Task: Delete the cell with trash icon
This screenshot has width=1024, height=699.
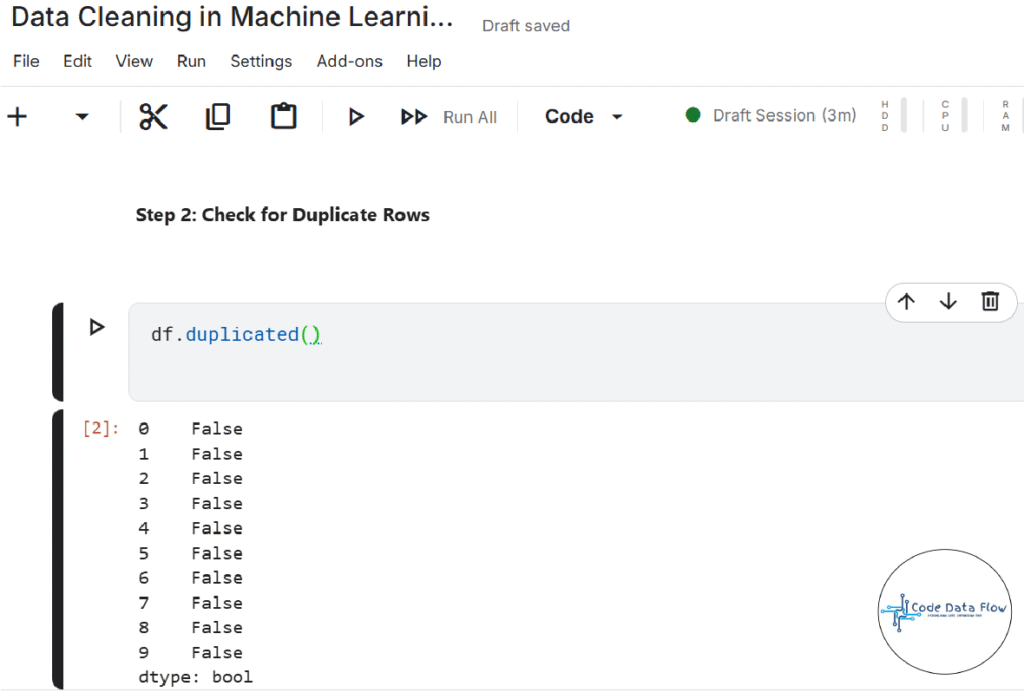Action: (x=990, y=301)
